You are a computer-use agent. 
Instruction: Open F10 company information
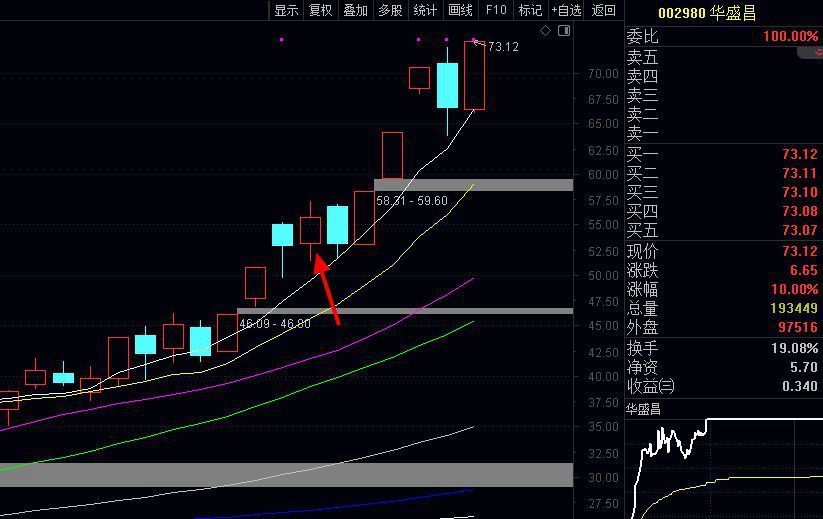coord(495,10)
